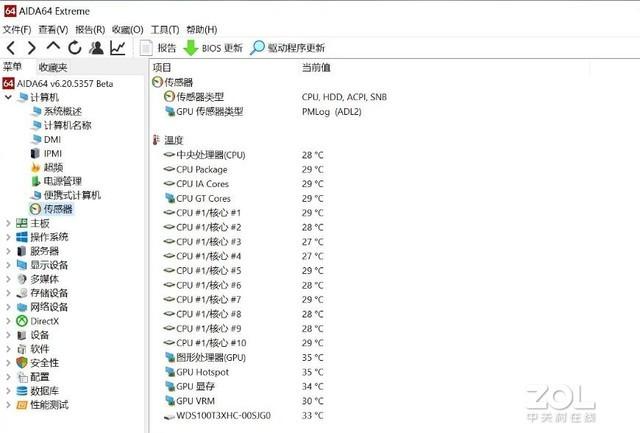Click the 温度 section header

[x=168, y=140]
